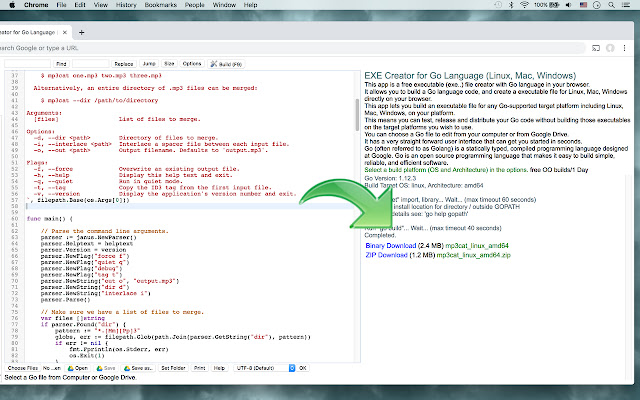Open the History menu

click(126, 5)
